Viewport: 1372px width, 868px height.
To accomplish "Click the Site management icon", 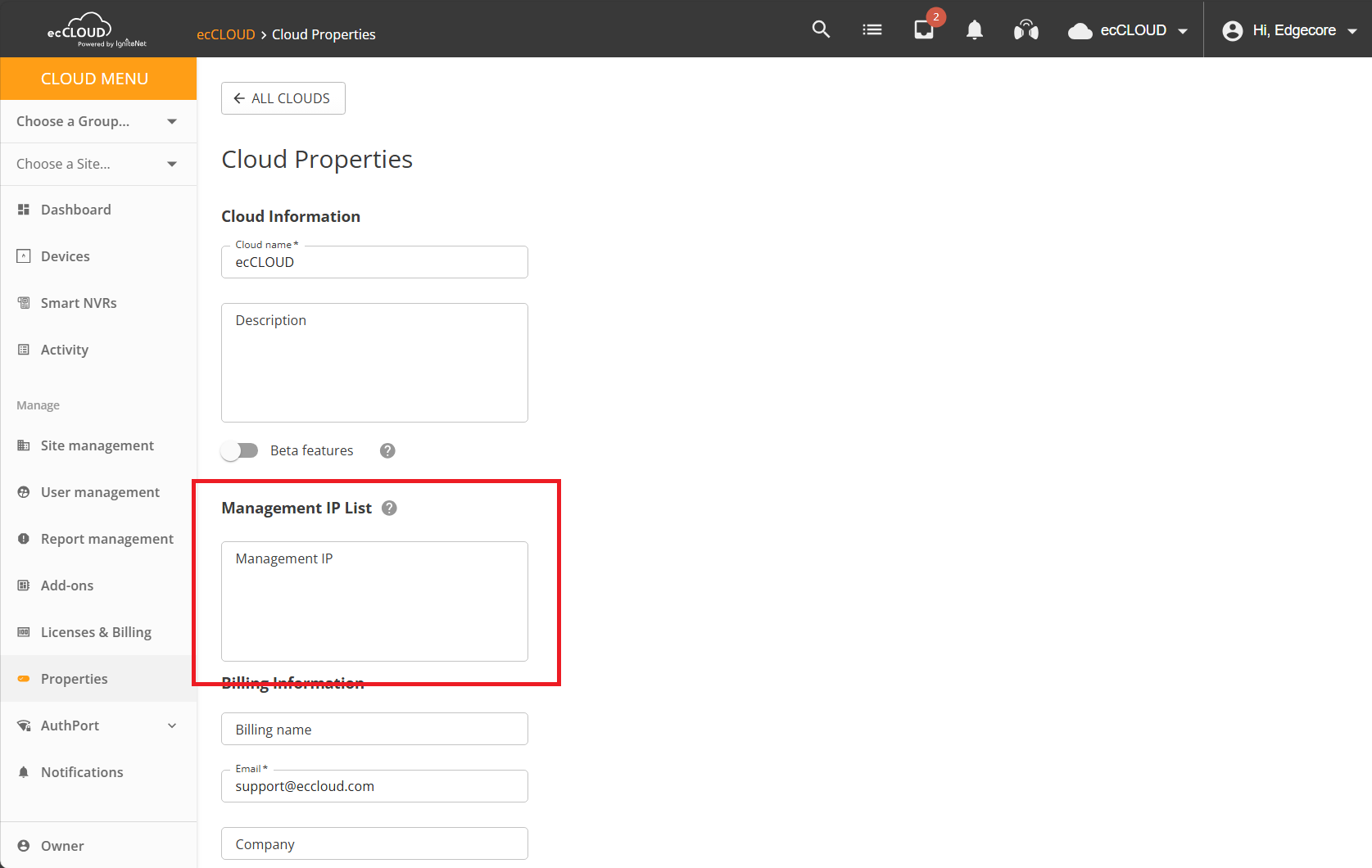I will [x=24, y=445].
